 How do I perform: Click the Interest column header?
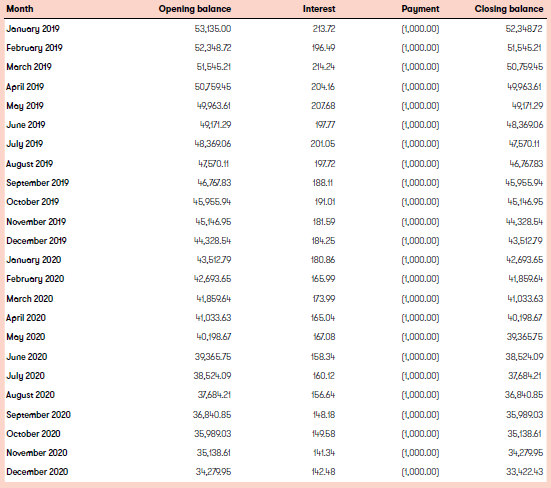pos(319,9)
